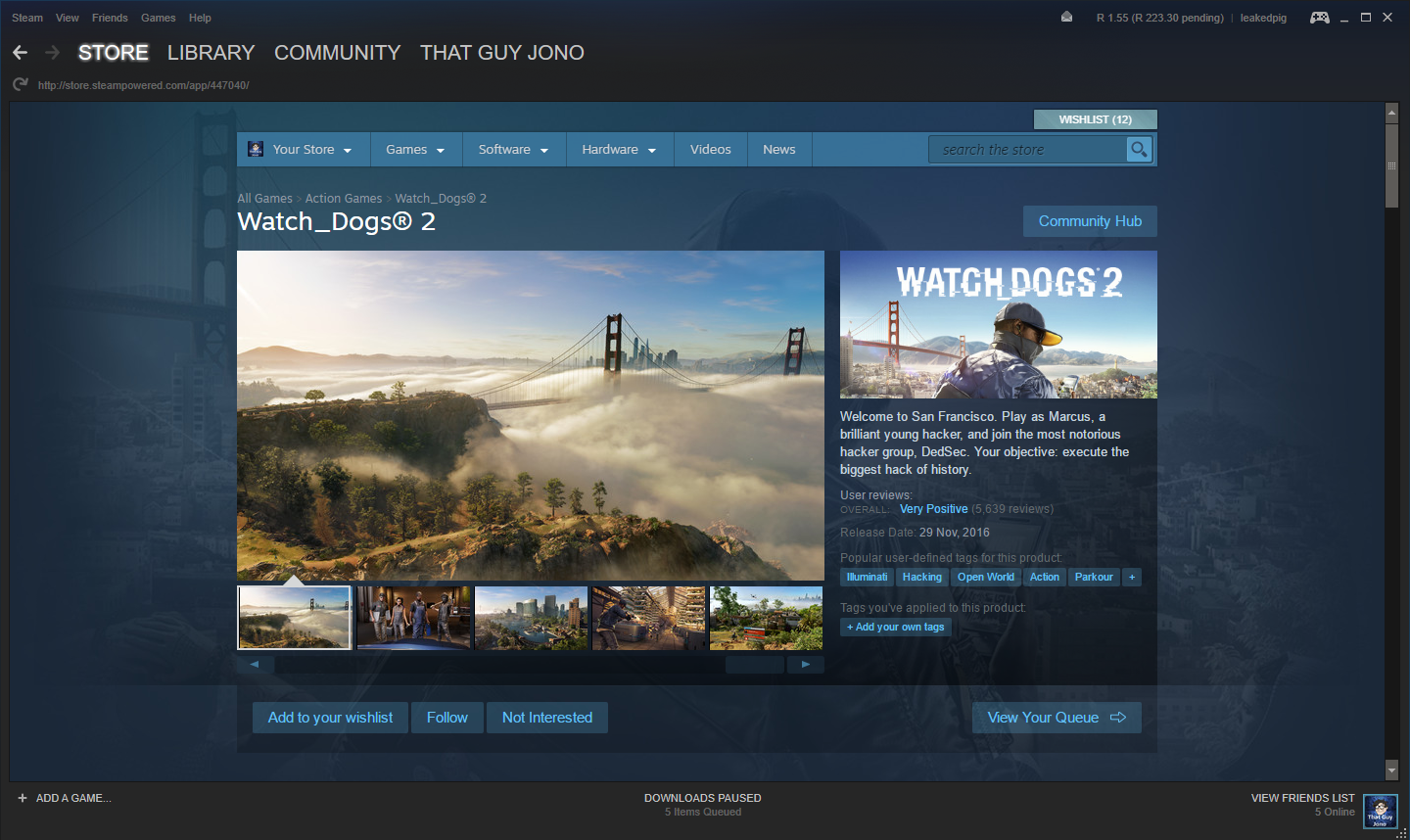Click the store search magnifier icon
Screen dimensions: 1410x840
coord(1139,150)
